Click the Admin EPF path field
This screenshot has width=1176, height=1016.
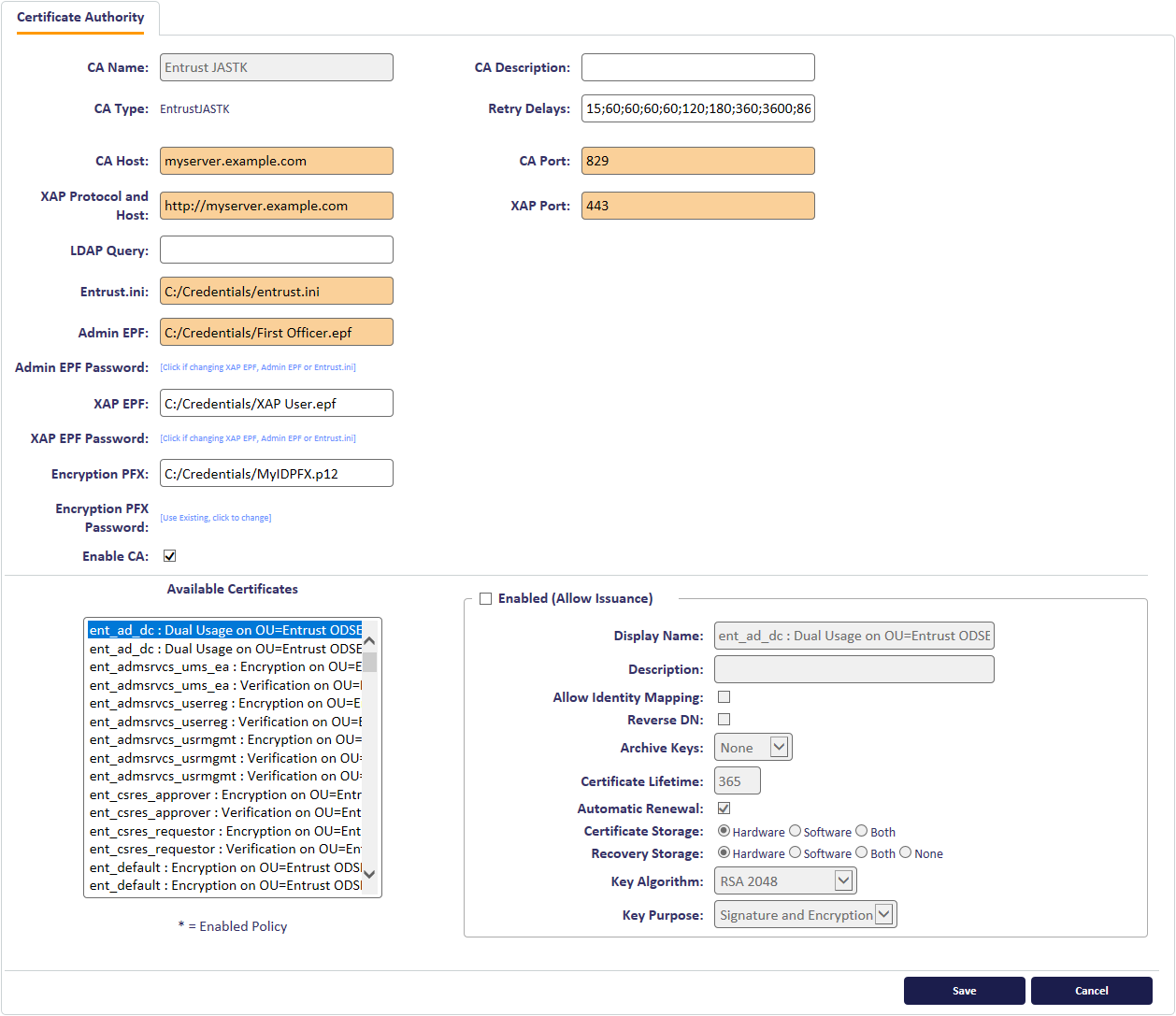(x=277, y=332)
